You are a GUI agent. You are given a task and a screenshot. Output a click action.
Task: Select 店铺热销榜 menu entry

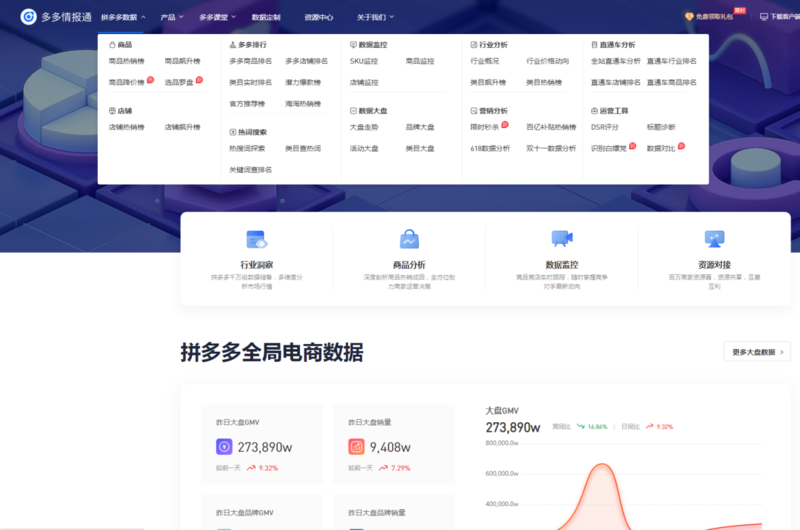(127, 127)
